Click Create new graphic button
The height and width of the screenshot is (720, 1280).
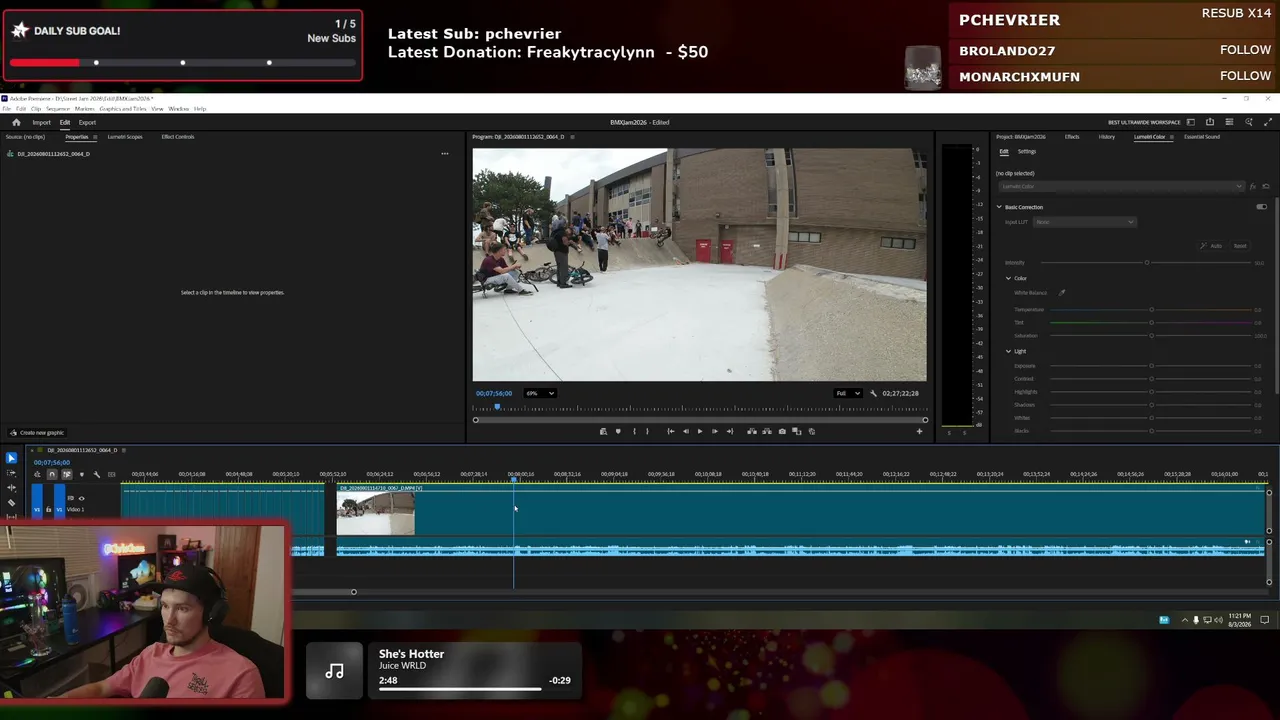[38, 433]
